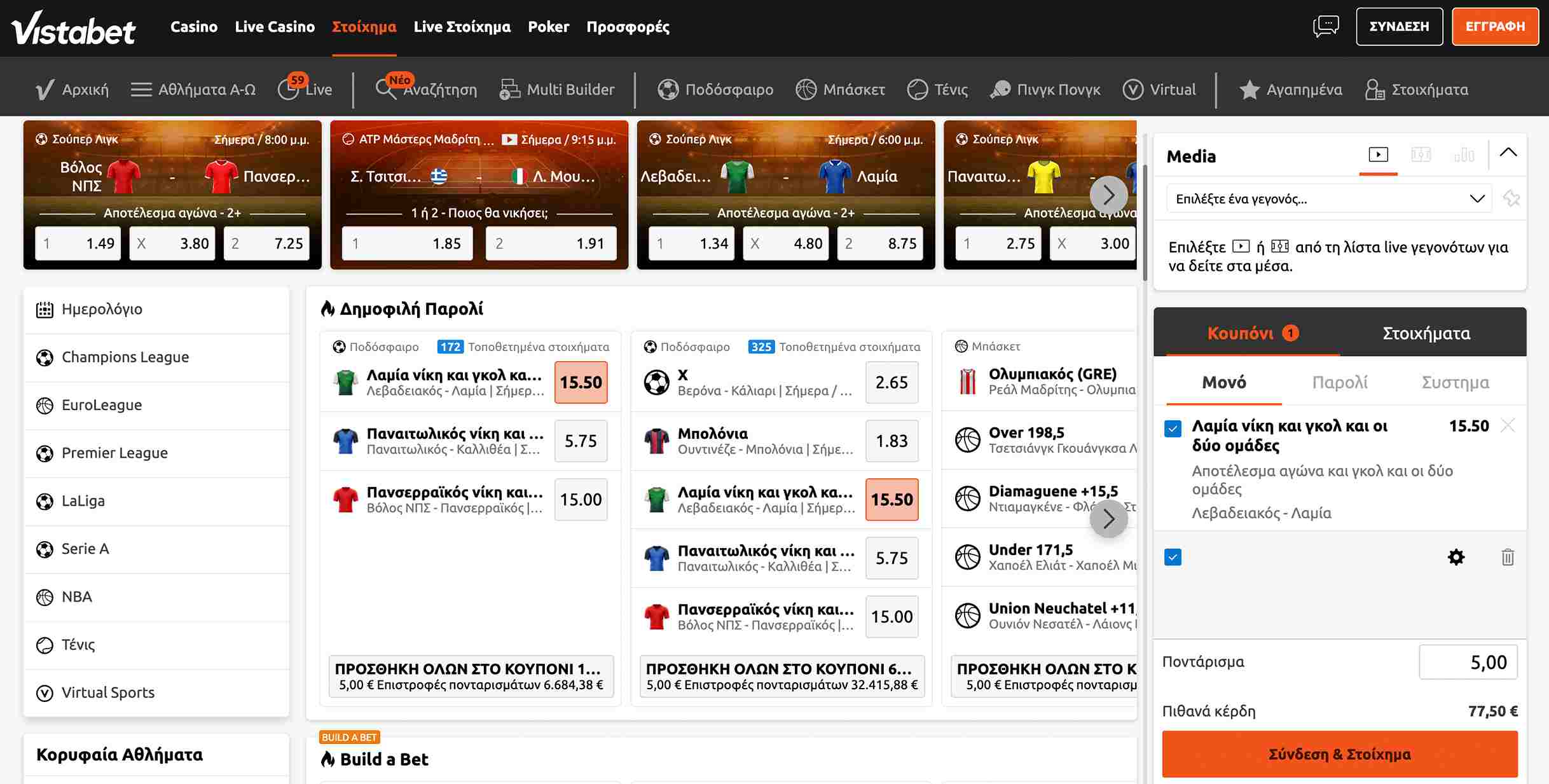
Task: Go to Ποδόσφαιρο football section
Action: [715, 90]
